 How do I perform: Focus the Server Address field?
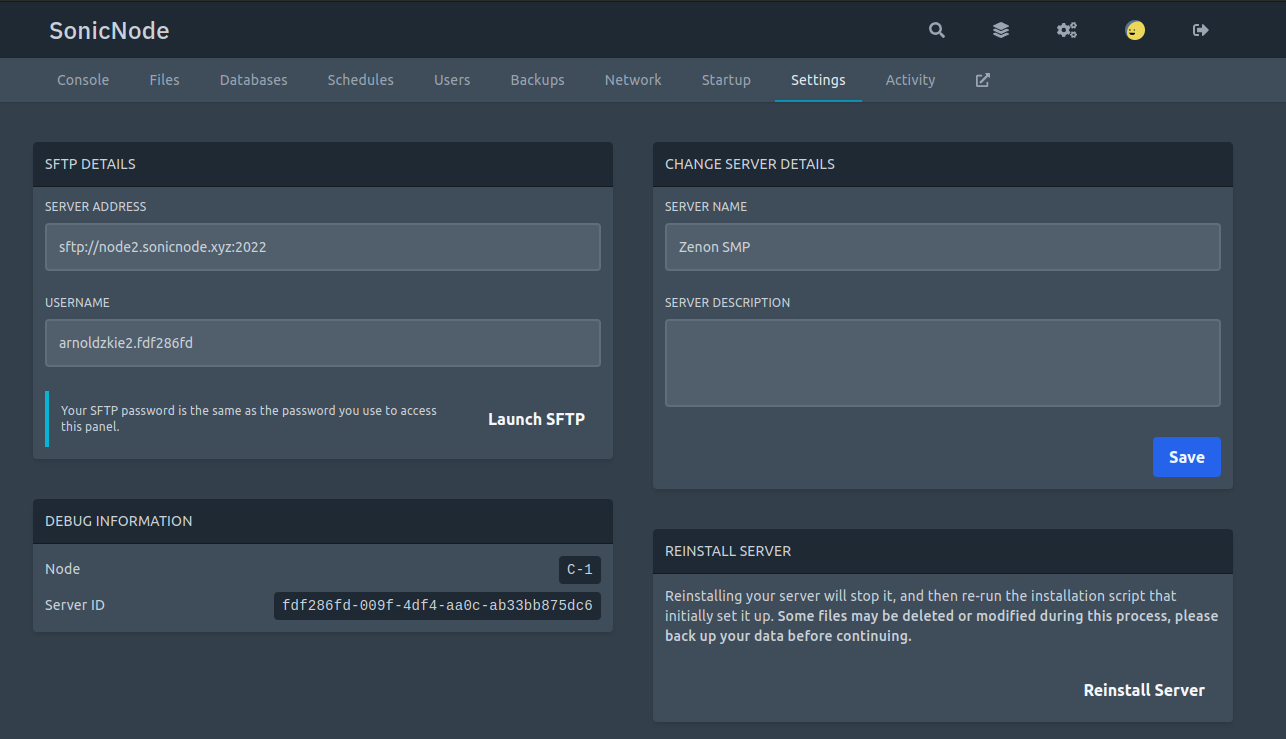coord(323,247)
